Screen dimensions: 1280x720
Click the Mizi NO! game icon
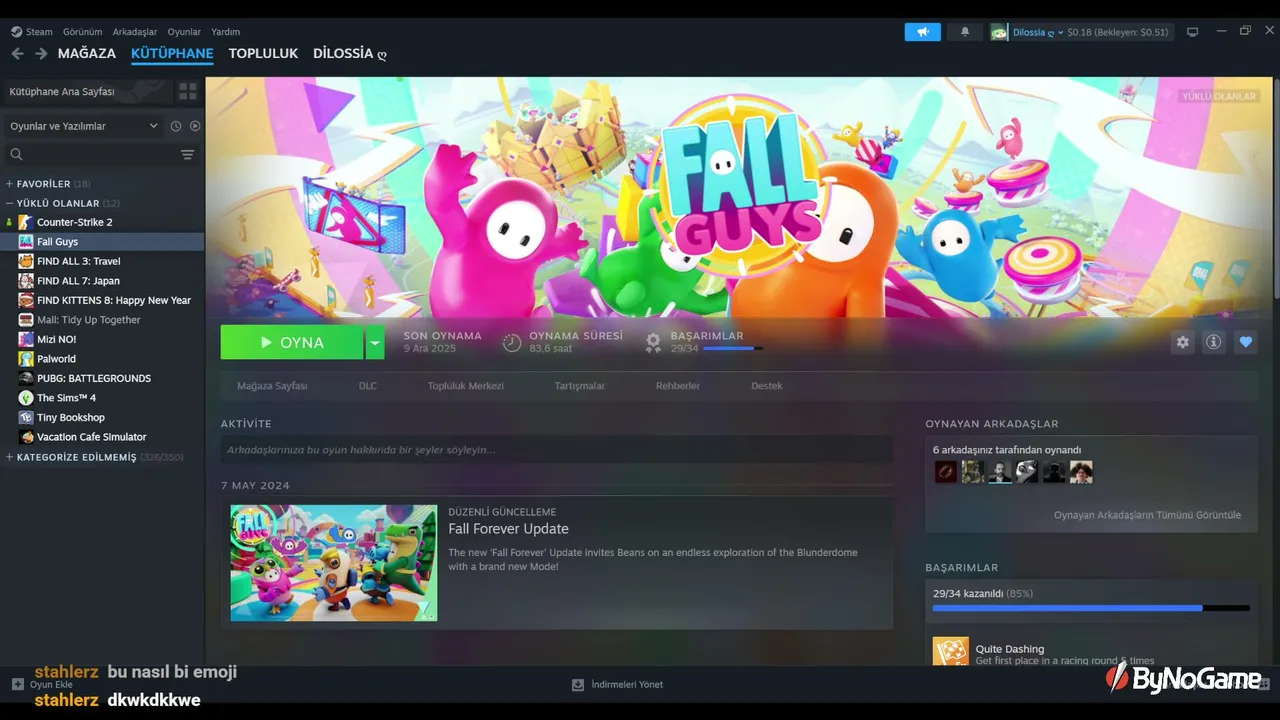tap(26, 339)
